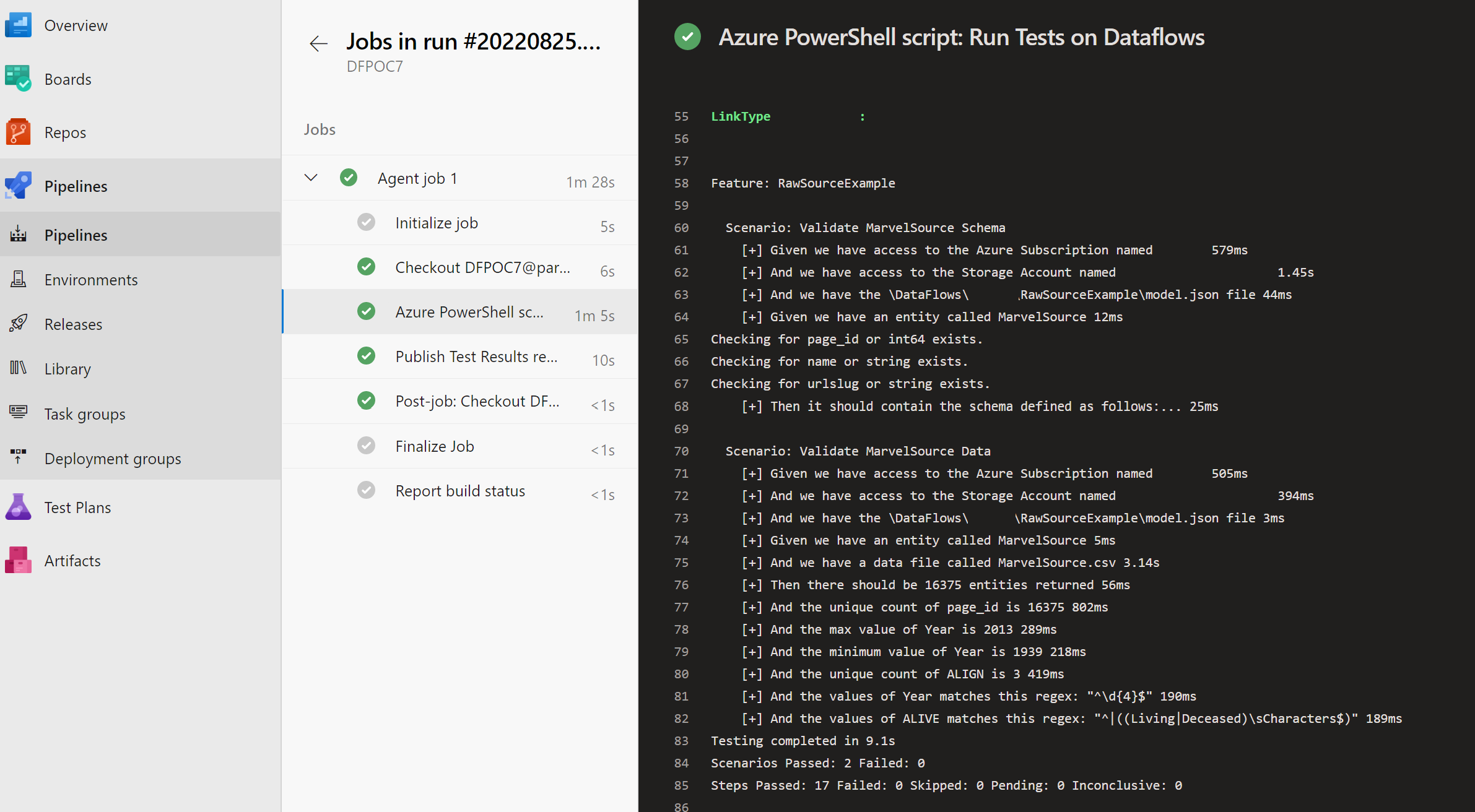This screenshot has width=1475, height=812.
Task: Collapse the Agent job 1 chevron
Action: click(311, 178)
